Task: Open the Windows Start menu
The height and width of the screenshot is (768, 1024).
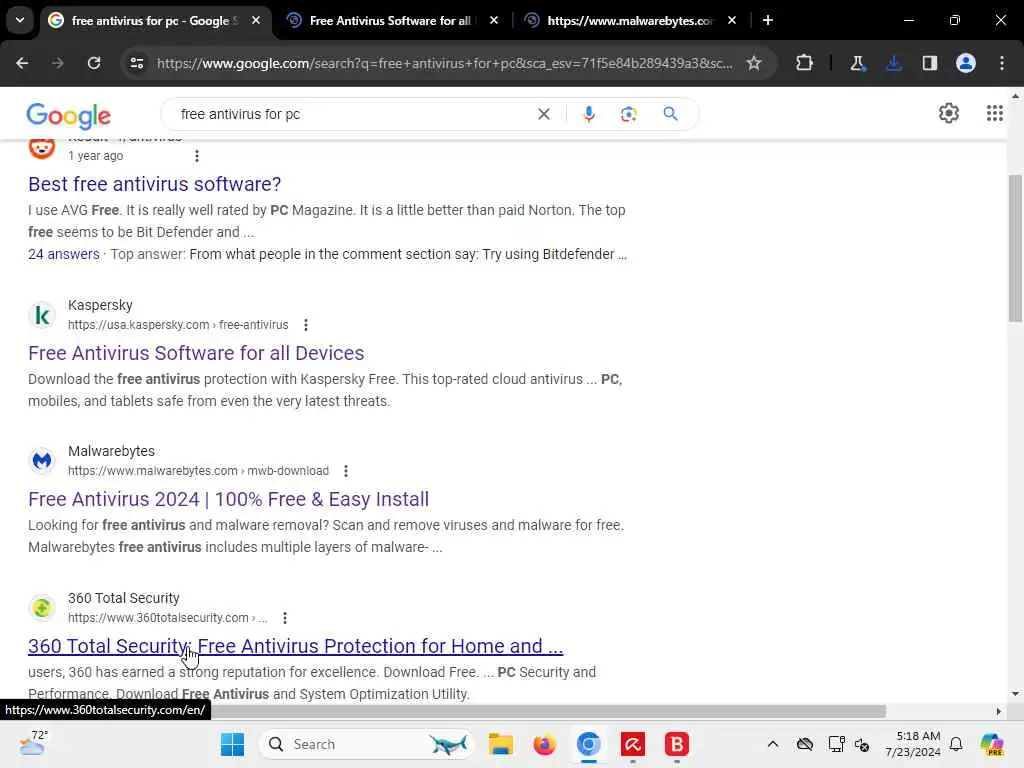Action: click(232, 744)
